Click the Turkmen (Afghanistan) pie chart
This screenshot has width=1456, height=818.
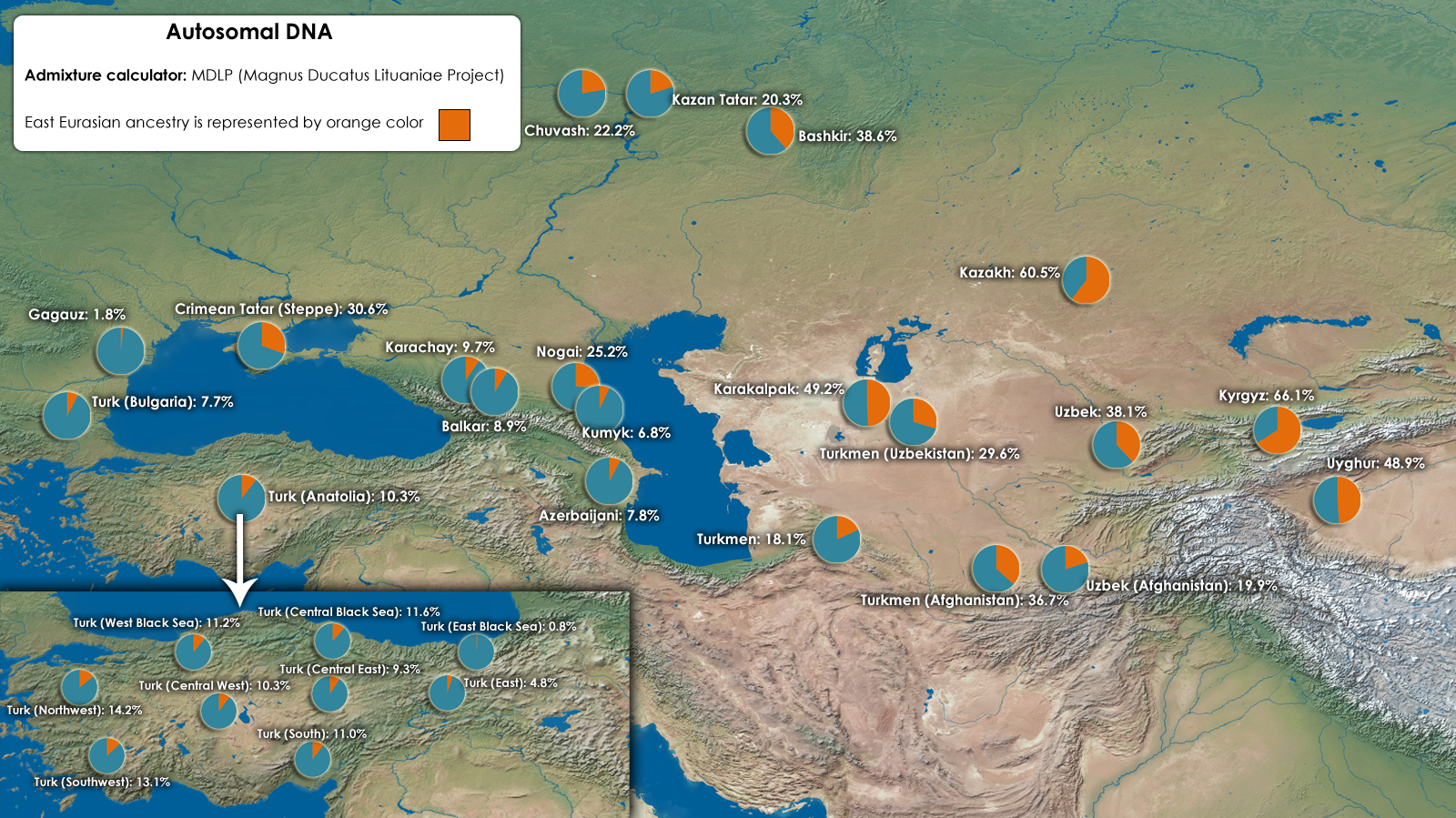coord(996,568)
